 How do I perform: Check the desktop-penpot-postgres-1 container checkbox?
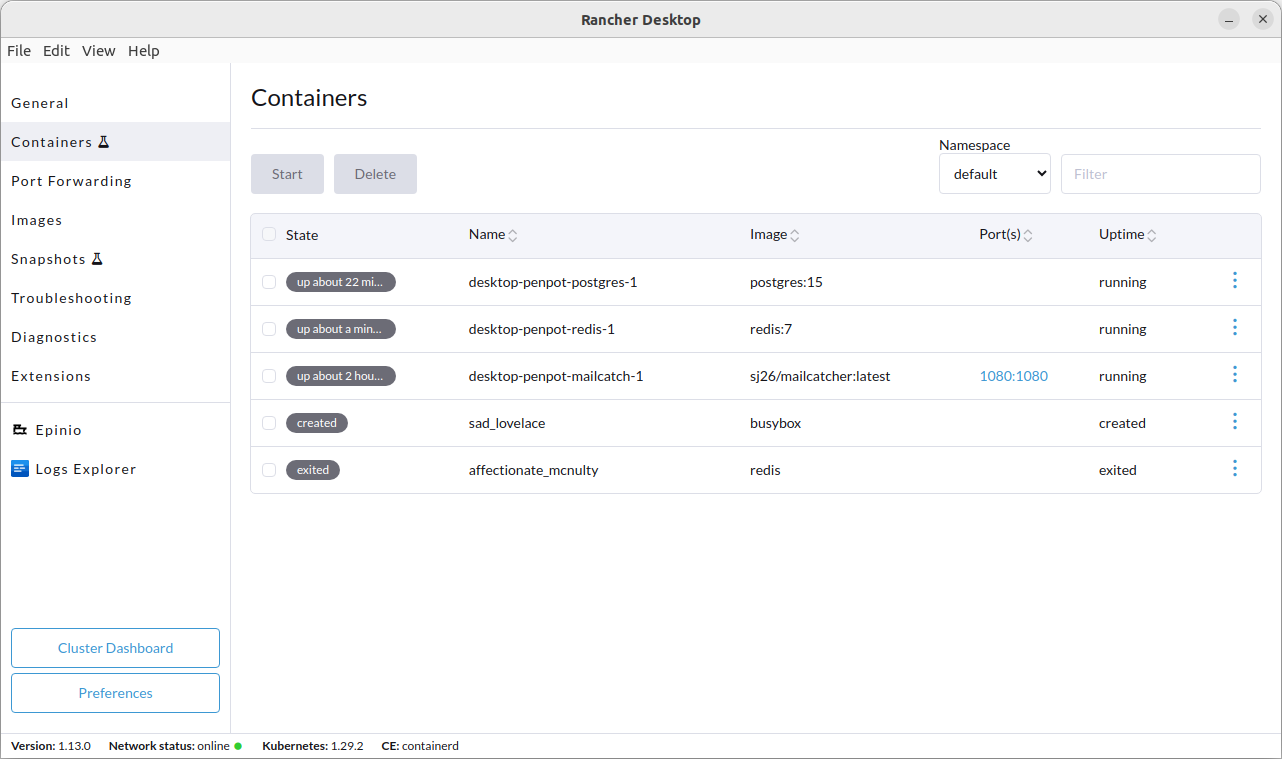[269, 282]
